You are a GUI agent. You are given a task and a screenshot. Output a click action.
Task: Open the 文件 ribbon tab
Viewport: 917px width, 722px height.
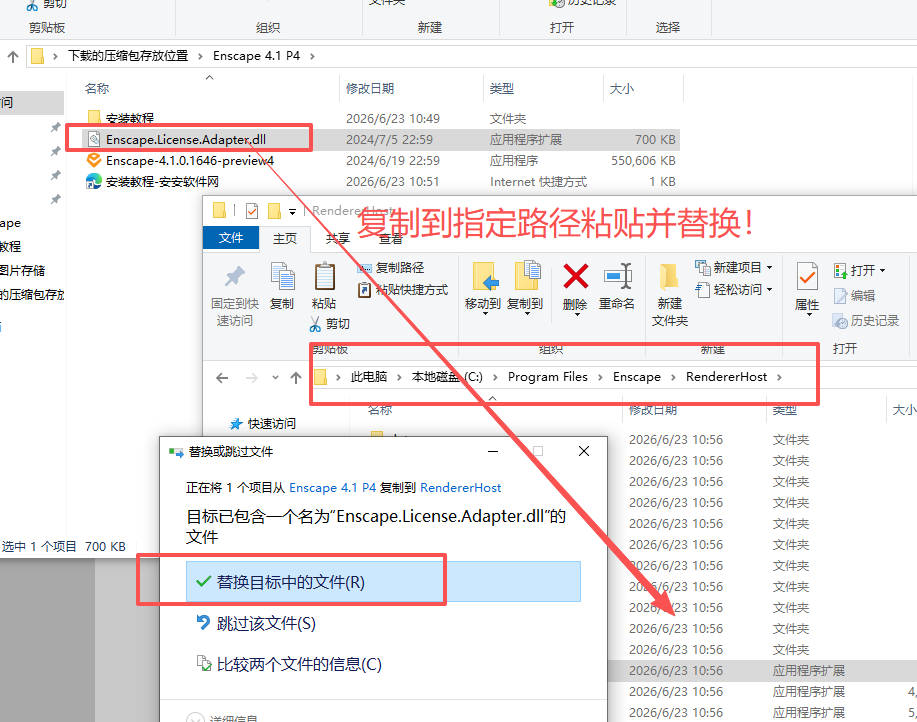click(231, 238)
